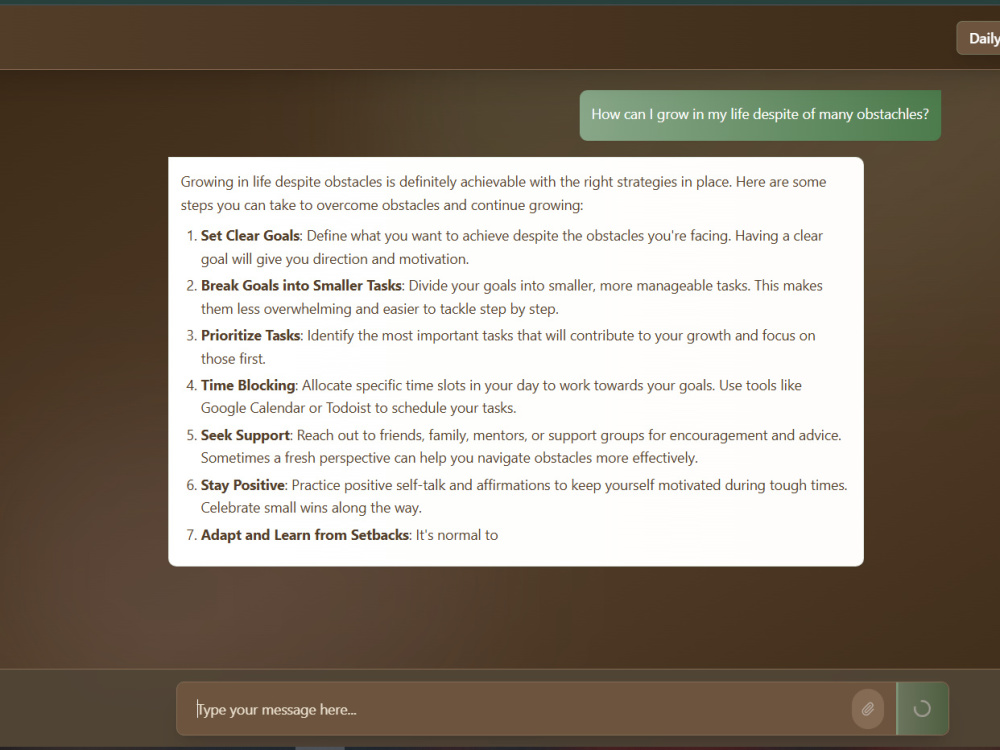Click the loading send button
This screenshot has width=1000, height=750.
pyautogui.click(x=922, y=709)
